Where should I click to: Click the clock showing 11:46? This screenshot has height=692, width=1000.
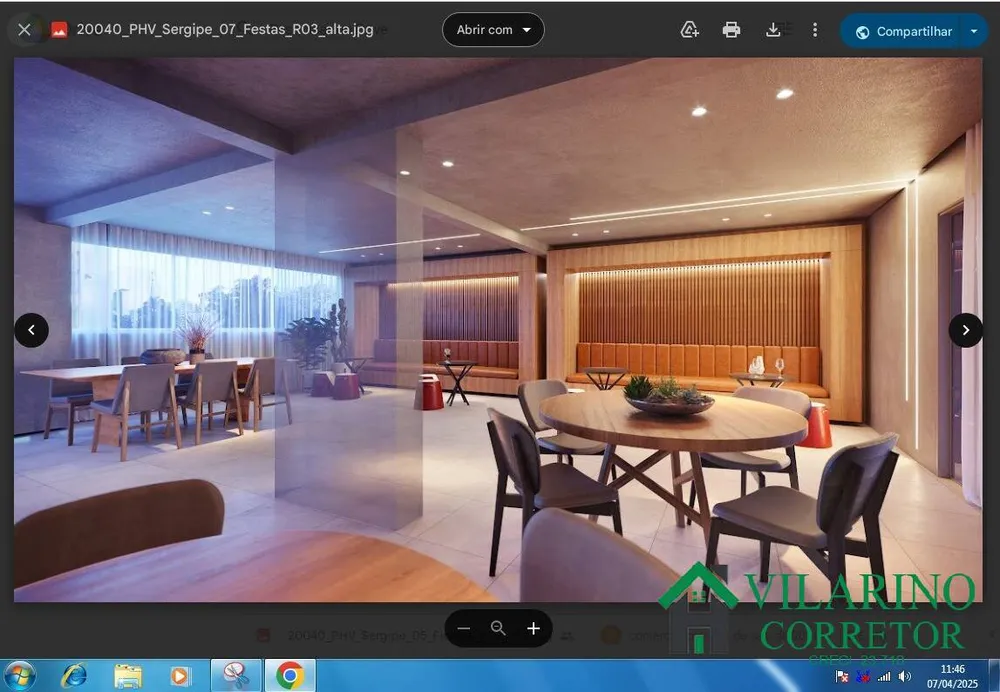953,669
